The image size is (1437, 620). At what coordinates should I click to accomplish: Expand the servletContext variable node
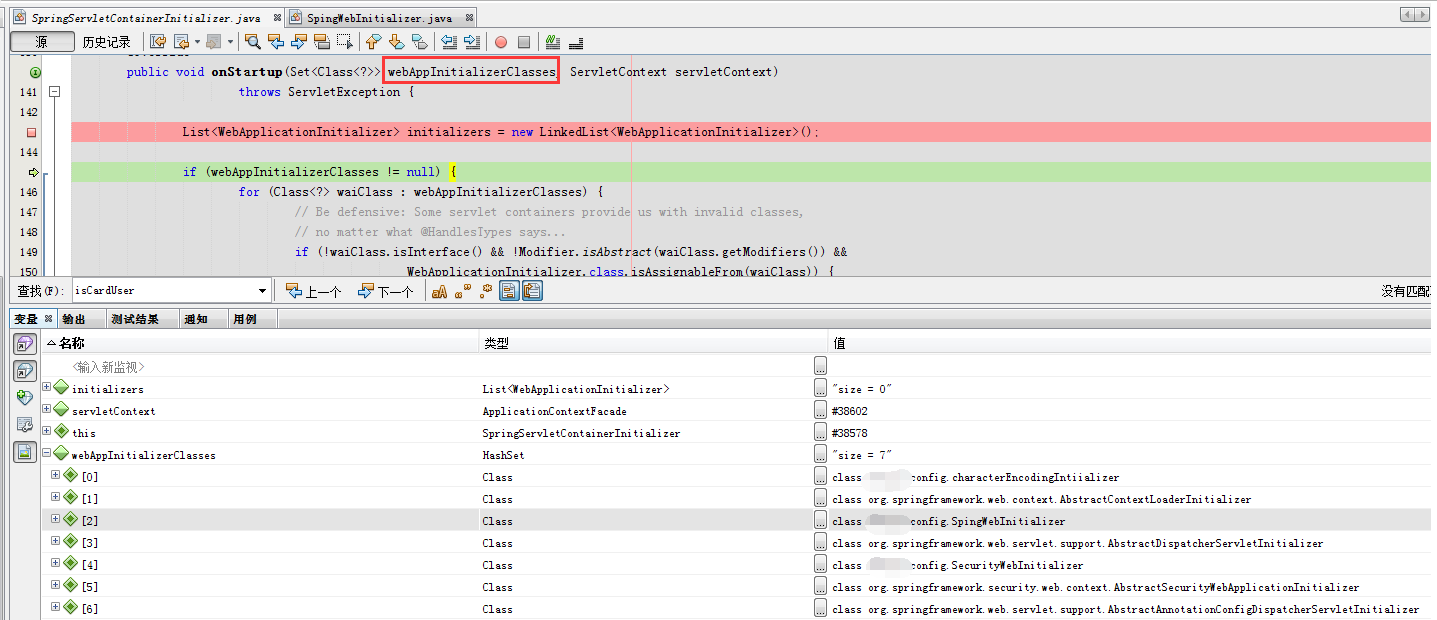[x=47, y=411]
